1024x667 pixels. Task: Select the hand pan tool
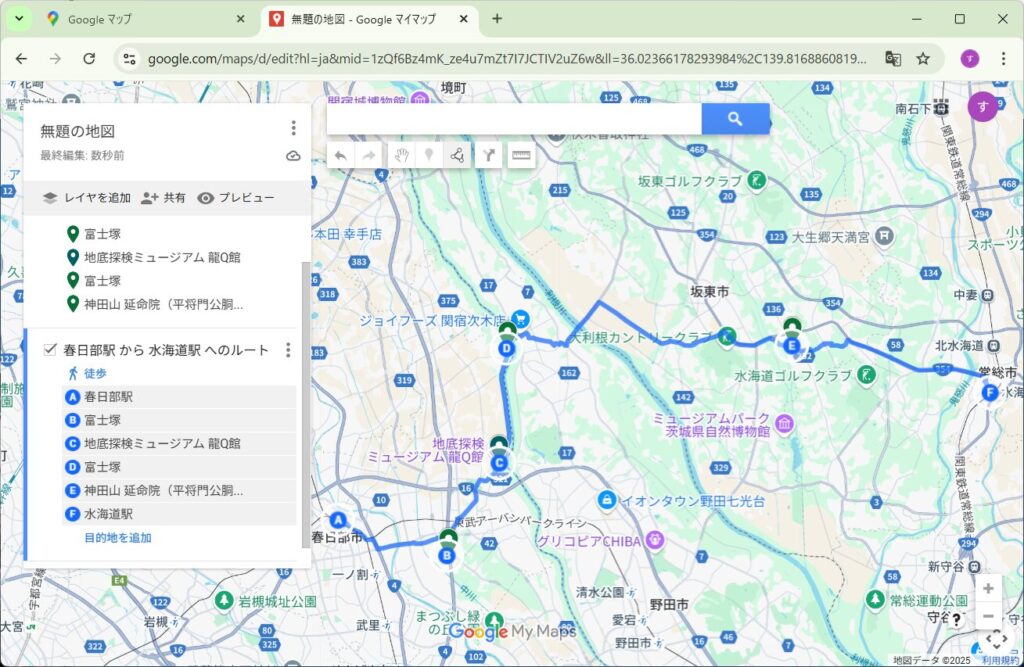[x=401, y=155]
